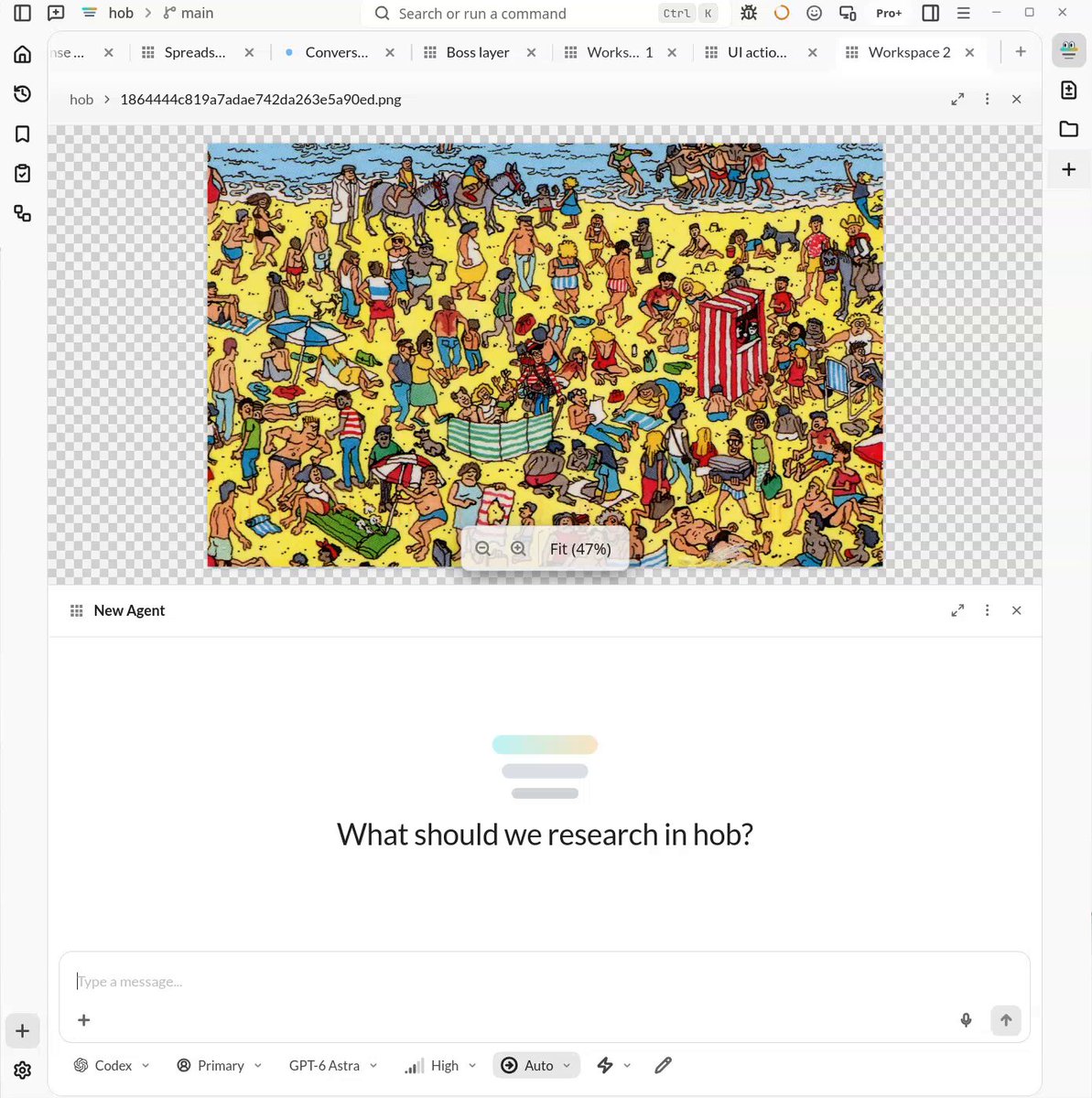Toggle the split layout panel button
Image resolution: width=1092 pixels, height=1098 pixels.
(x=931, y=13)
